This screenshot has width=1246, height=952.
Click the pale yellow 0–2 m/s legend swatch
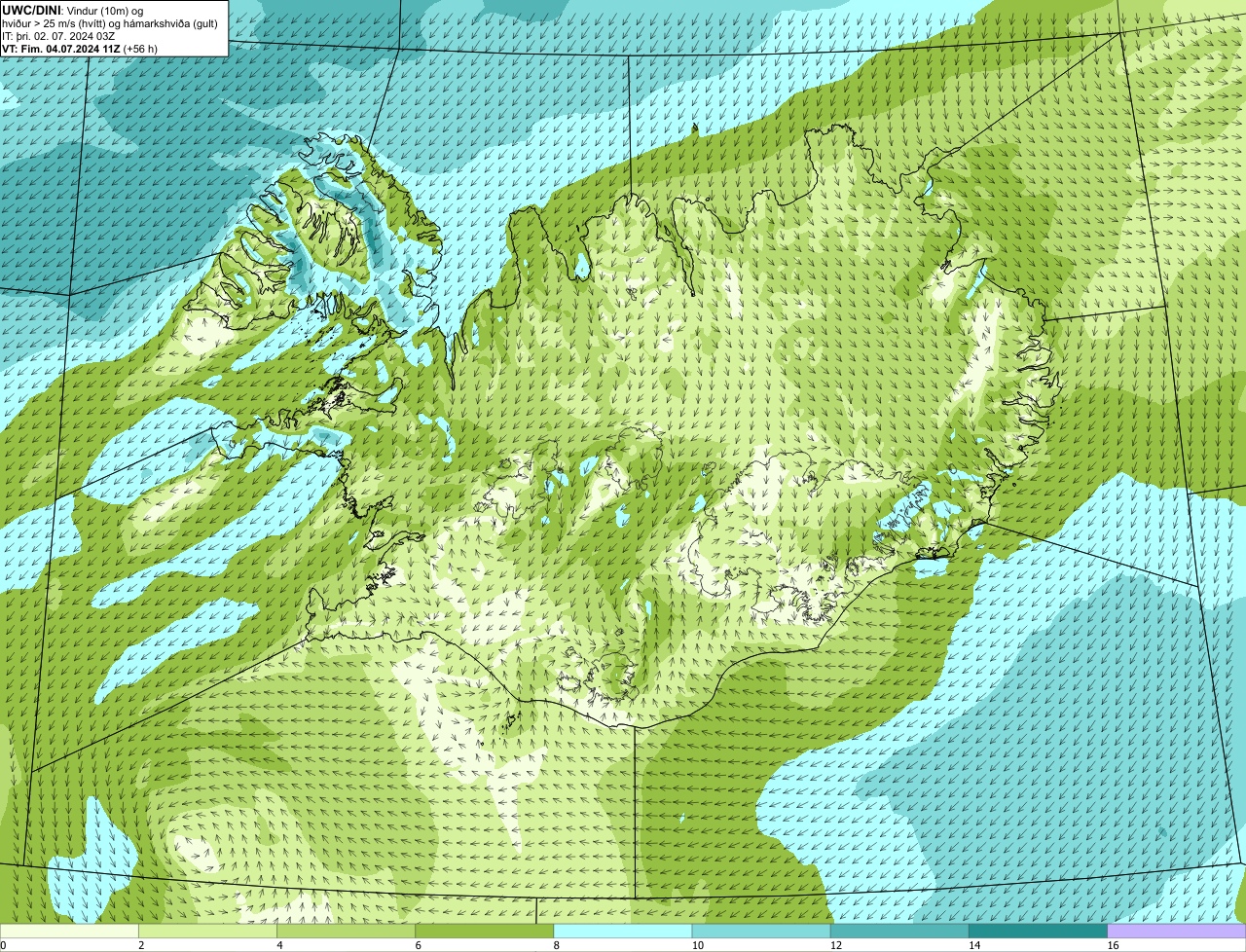pos(69,931)
